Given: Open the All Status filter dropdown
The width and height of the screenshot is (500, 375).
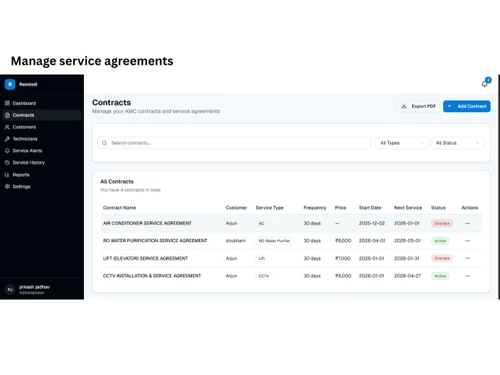Looking at the screenshot, I should pos(458,143).
